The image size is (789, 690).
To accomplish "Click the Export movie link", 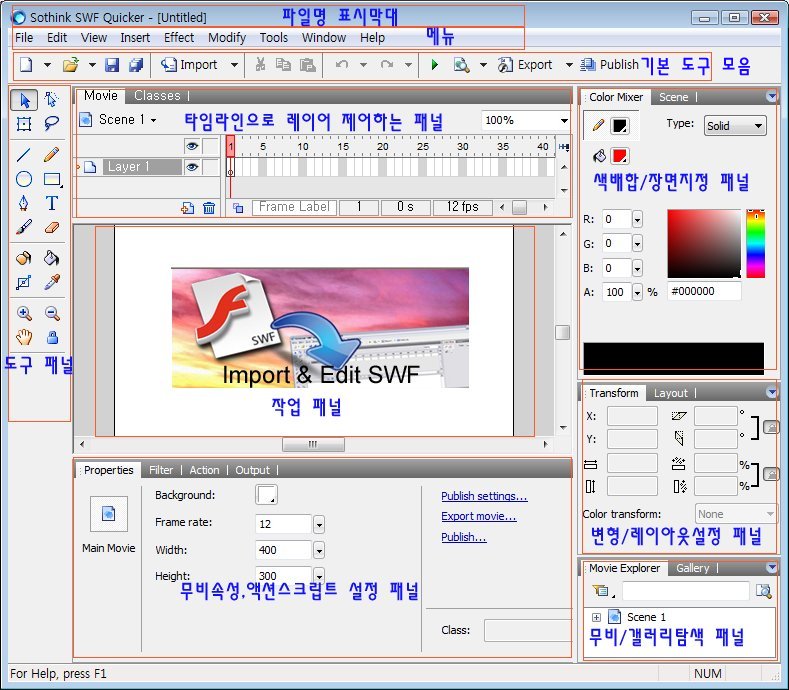I will [479, 516].
